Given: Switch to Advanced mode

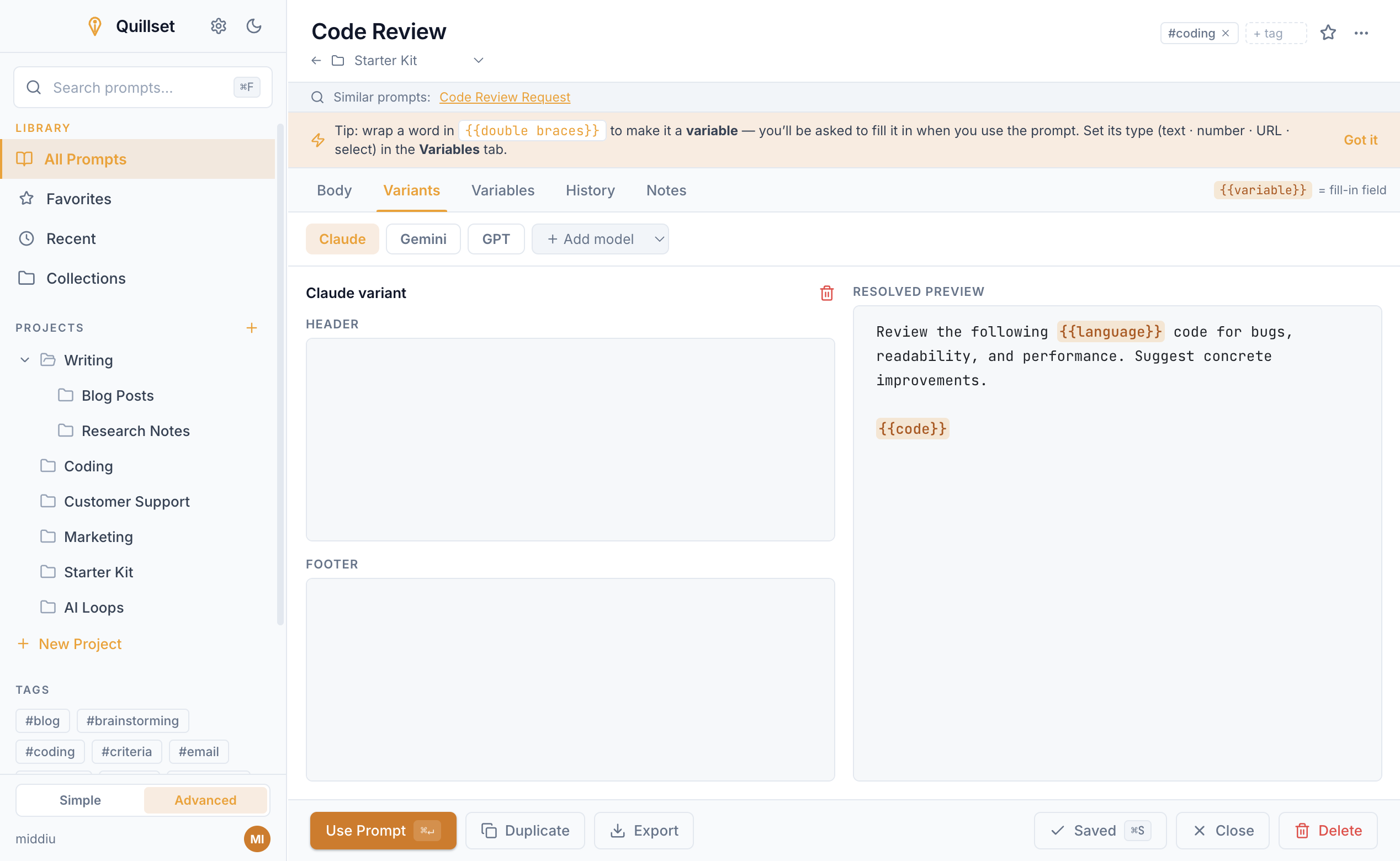Looking at the screenshot, I should [x=205, y=800].
